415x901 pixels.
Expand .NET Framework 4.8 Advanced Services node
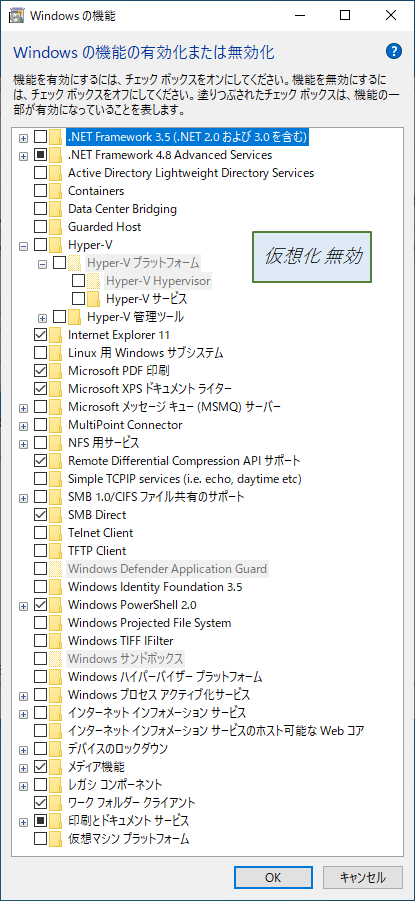tap(23, 156)
